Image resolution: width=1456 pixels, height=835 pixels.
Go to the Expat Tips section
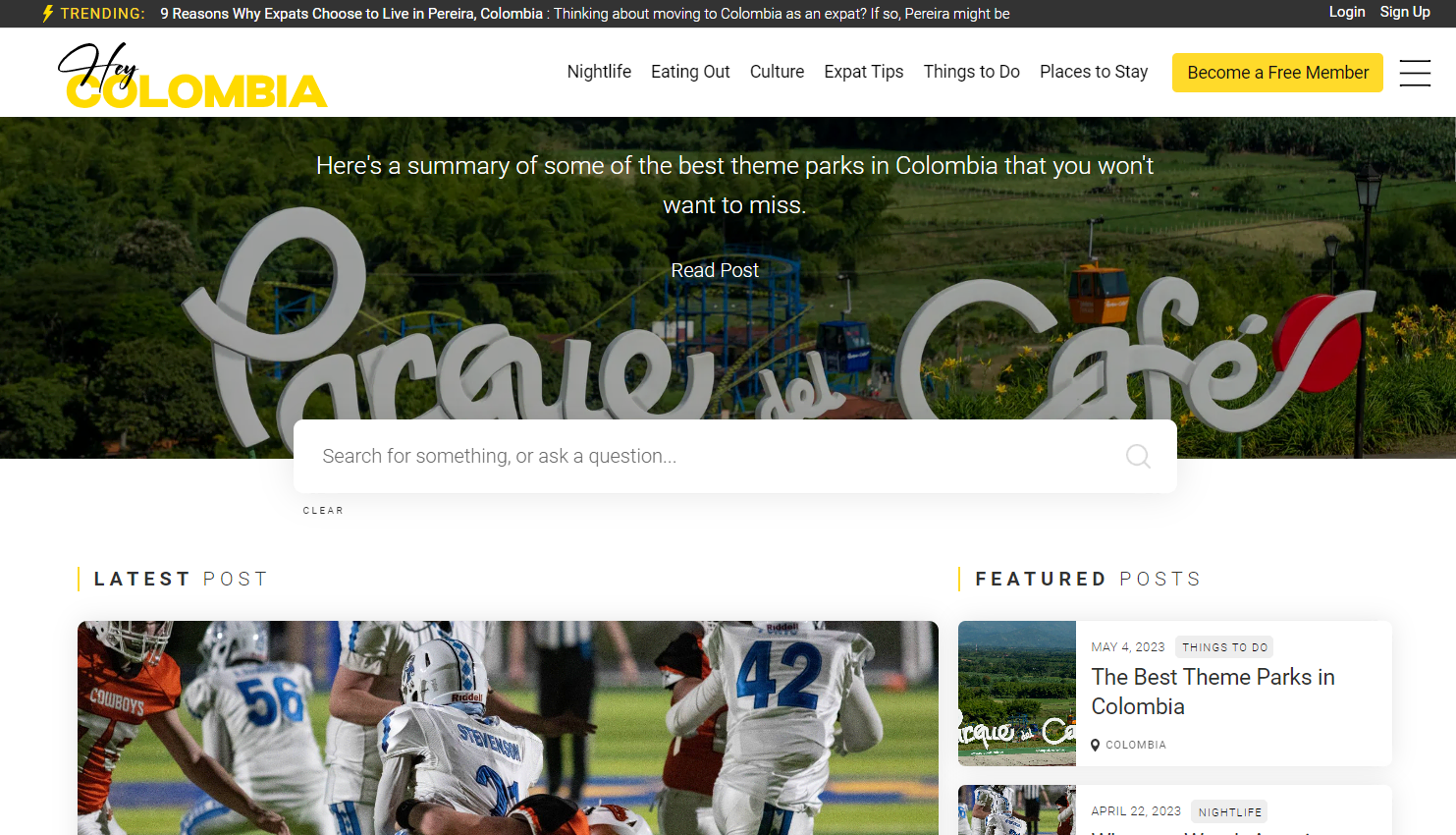click(864, 72)
